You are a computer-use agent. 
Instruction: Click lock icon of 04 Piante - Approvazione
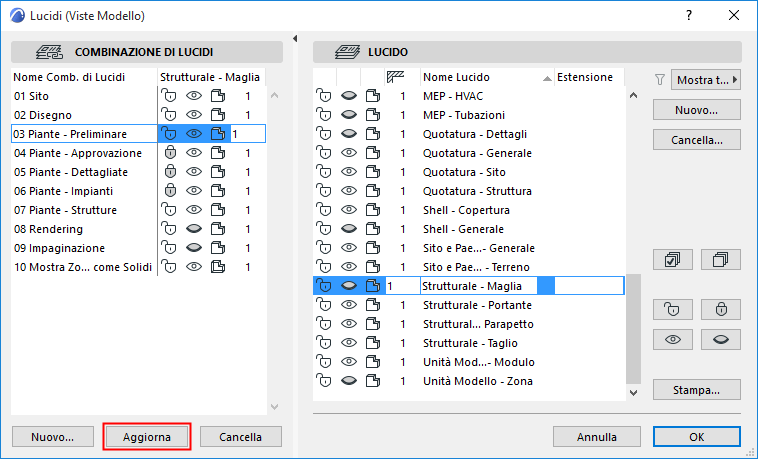170,153
